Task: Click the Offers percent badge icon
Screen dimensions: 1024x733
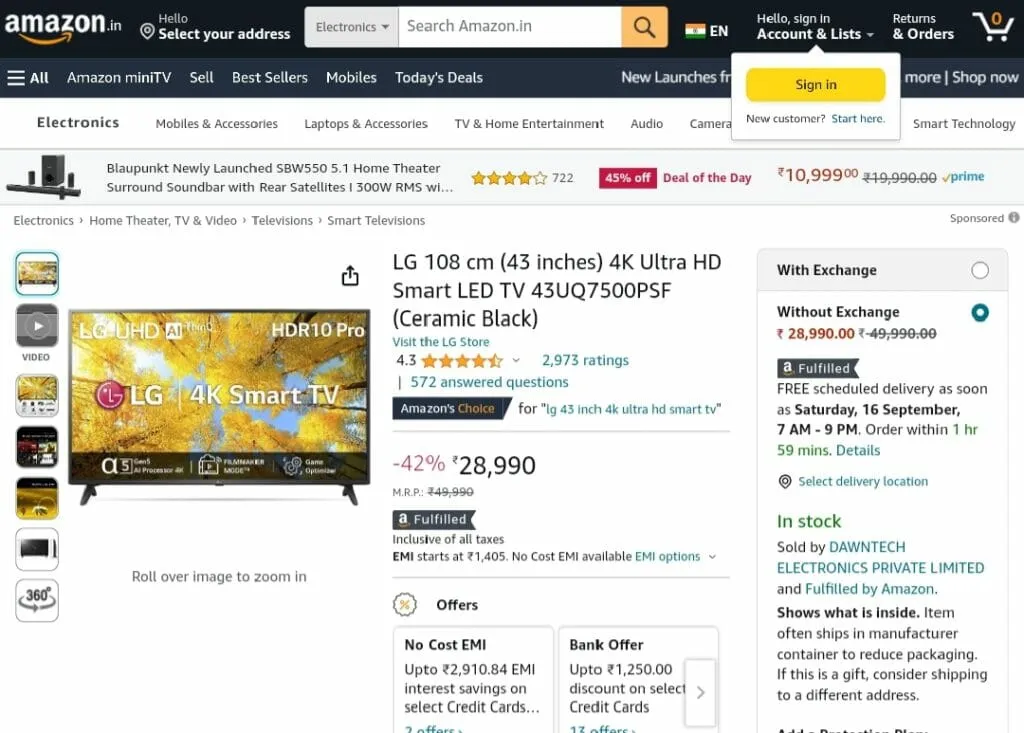Action: coord(405,604)
